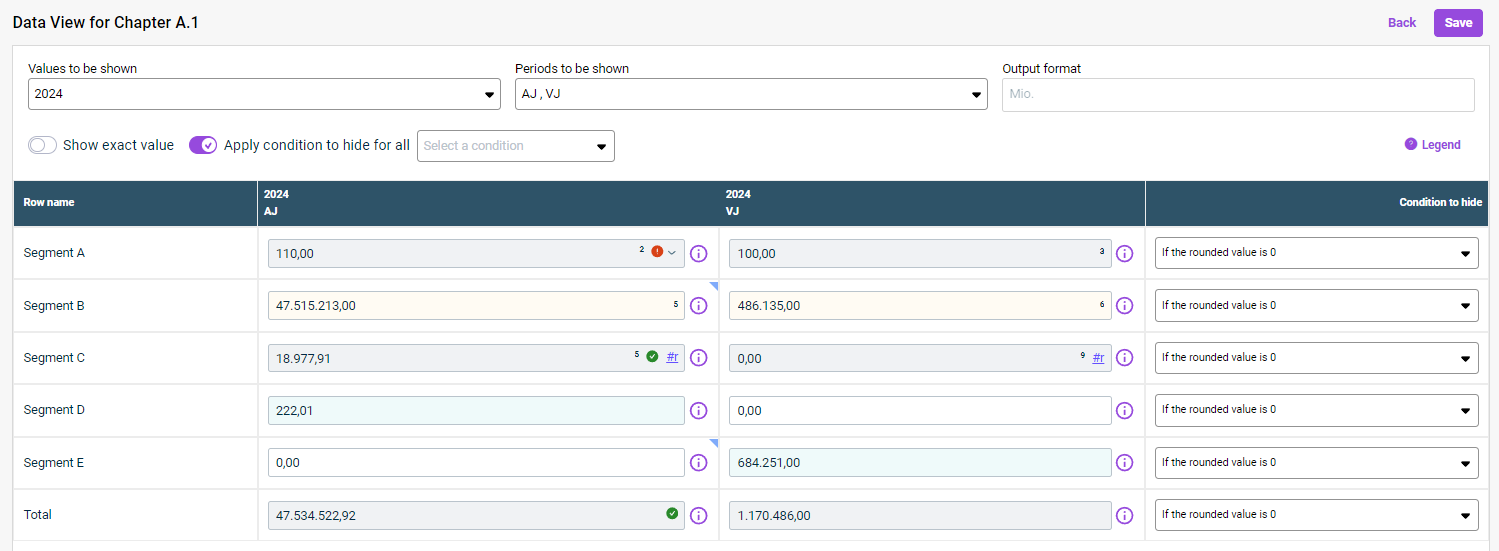Click the Segment E row label
The height and width of the screenshot is (551, 1499).
pyautogui.click(x=54, y=463)
